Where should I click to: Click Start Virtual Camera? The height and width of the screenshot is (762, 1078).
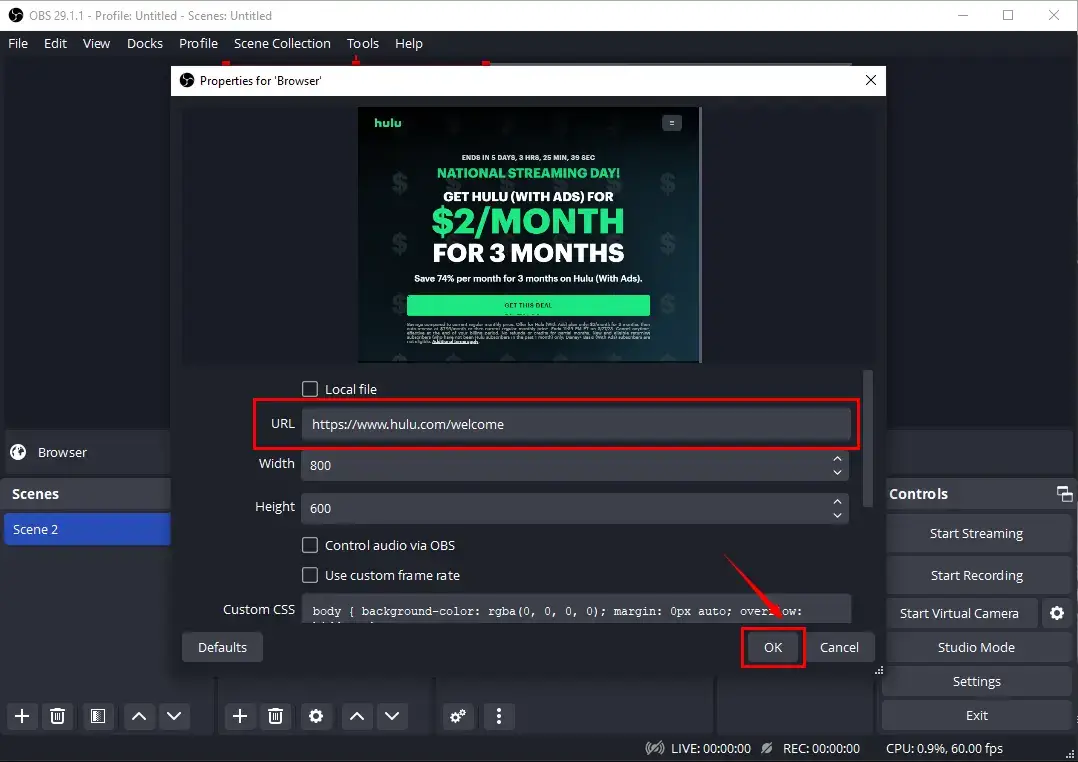click(x=960, y=613)
